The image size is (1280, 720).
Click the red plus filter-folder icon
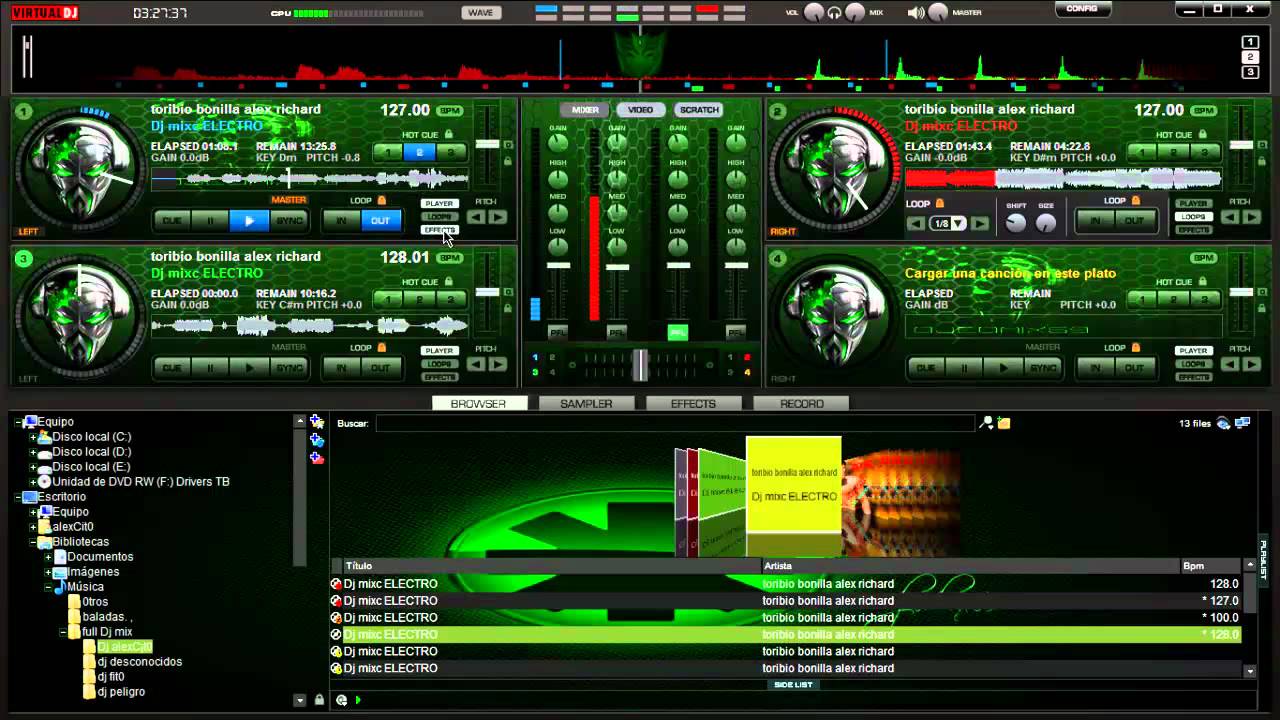click(317, 458)
